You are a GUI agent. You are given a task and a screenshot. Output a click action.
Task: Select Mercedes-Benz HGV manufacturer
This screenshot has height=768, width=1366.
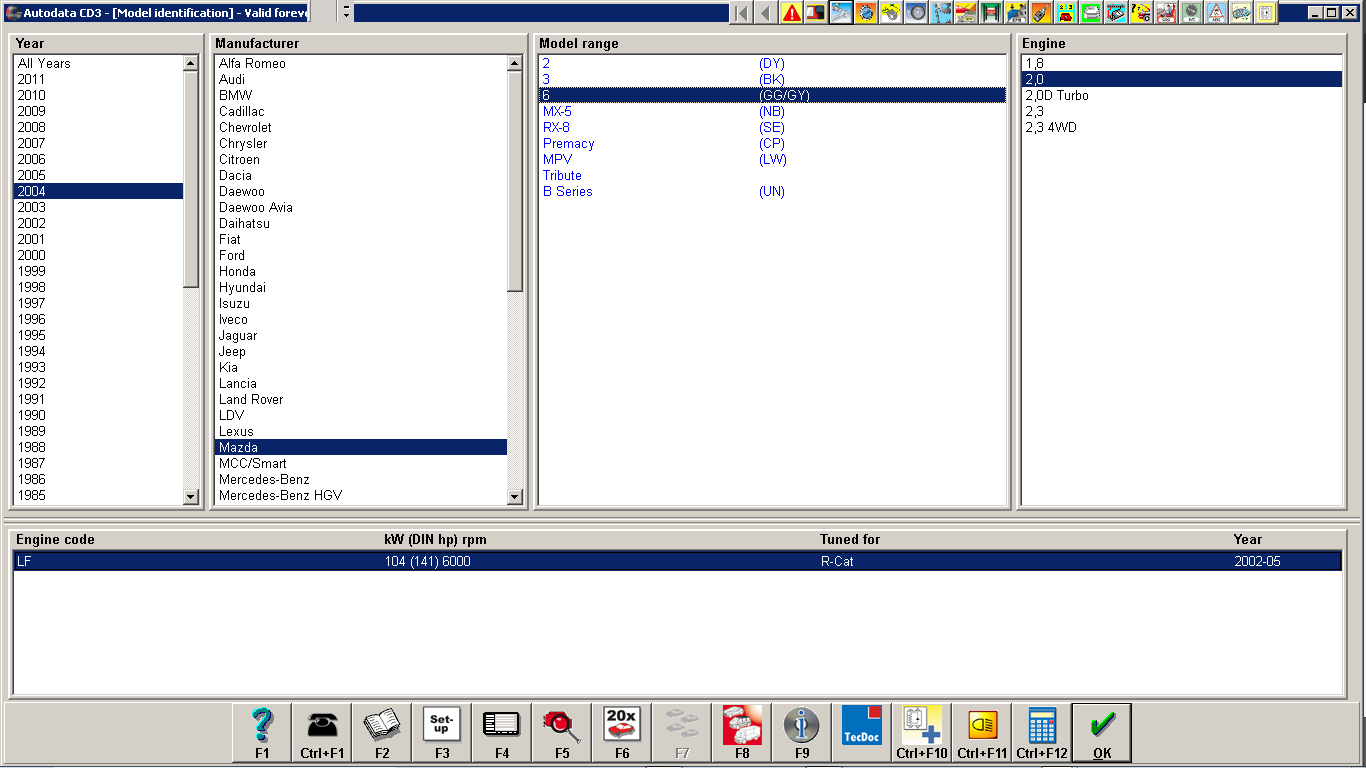coord(361,495)
